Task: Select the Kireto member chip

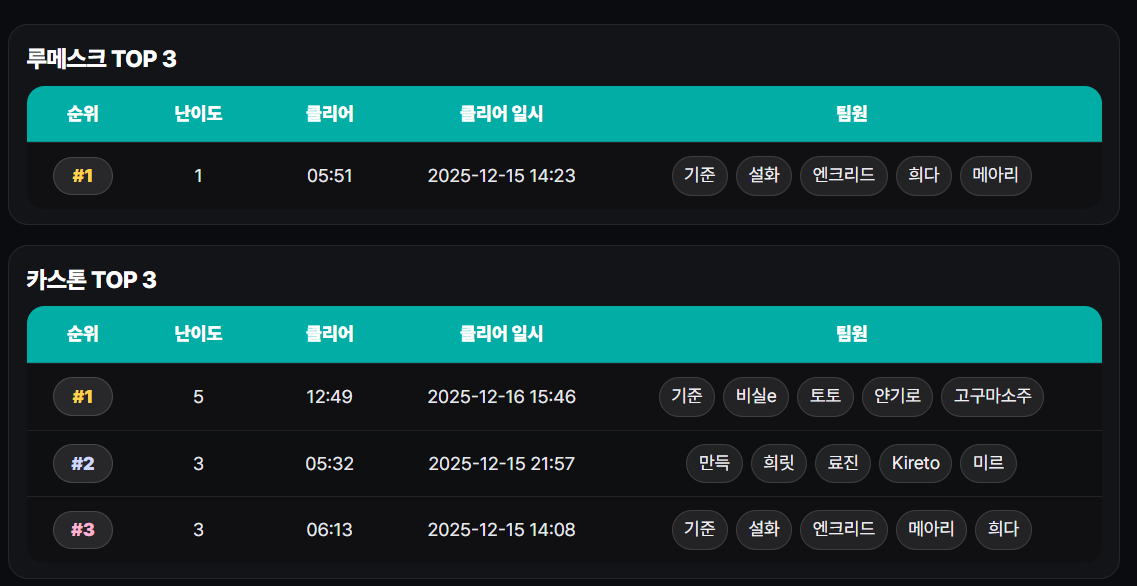Action: [x=915, y=463]
